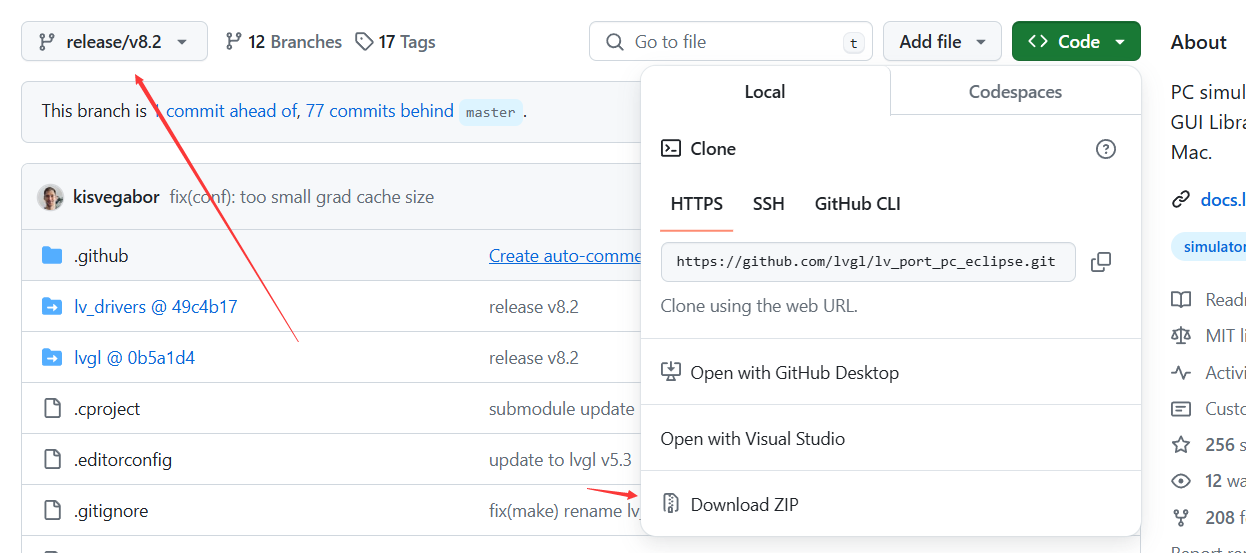Open the .editorconfig file
The image size is (1246, 553).
click(x=123, y=460)
